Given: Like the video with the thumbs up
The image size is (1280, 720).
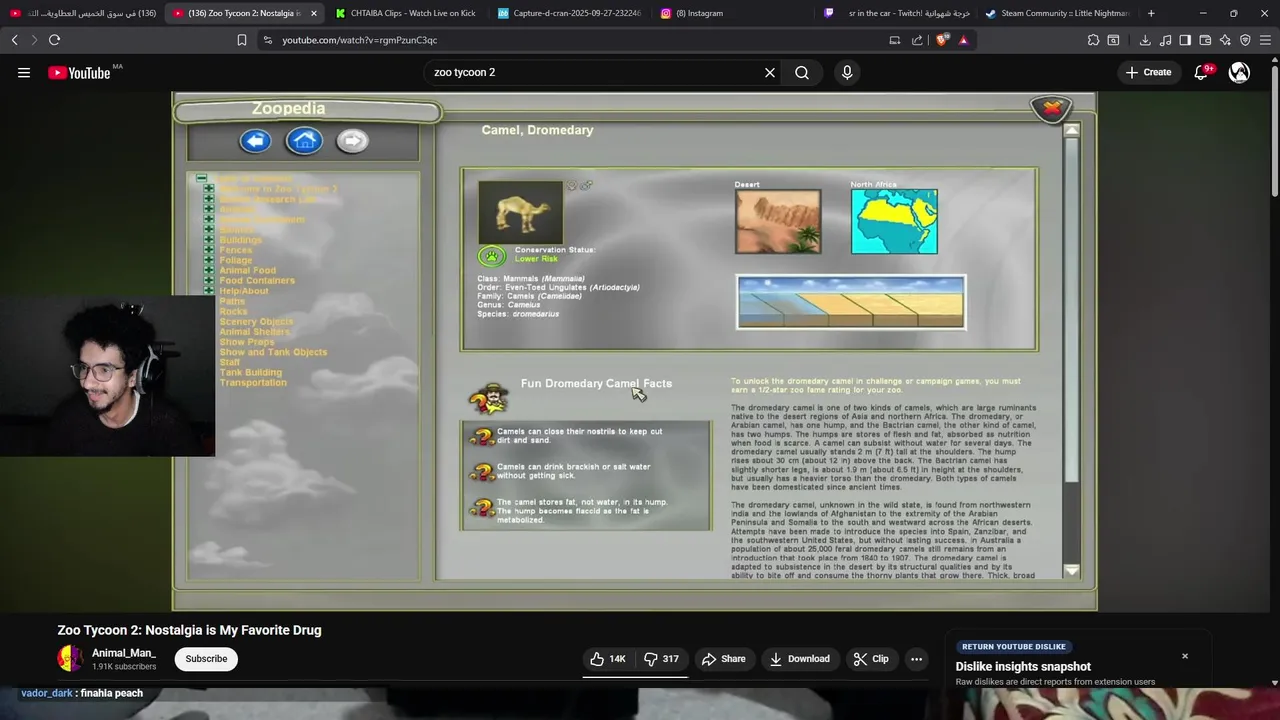Looking at the screenshot, I should 609,659.
